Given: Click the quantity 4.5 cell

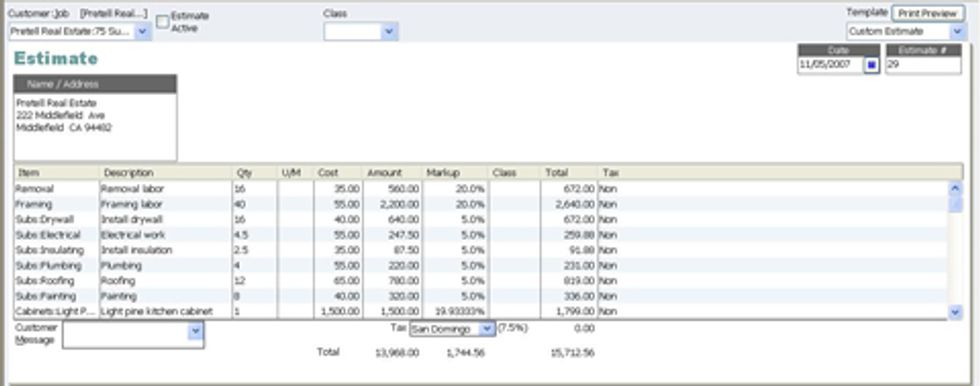Looking at the screenshot, I should (x=254, y=235).
